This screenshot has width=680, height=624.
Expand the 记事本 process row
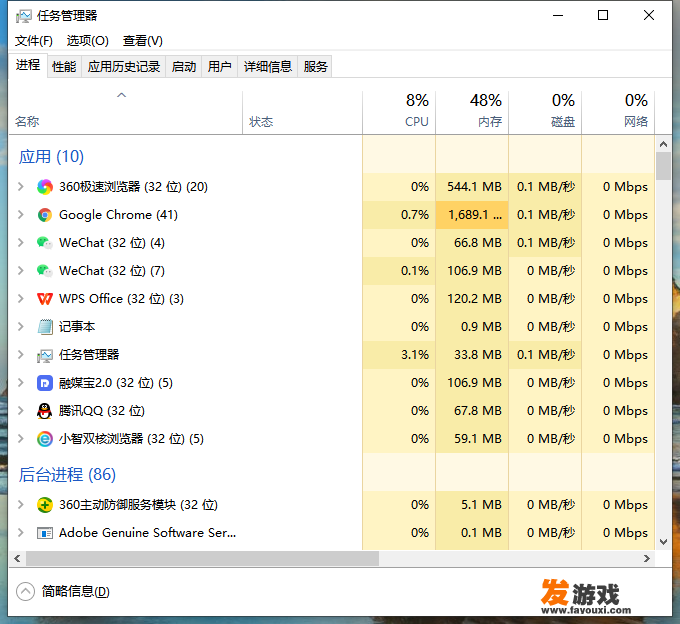20,327
